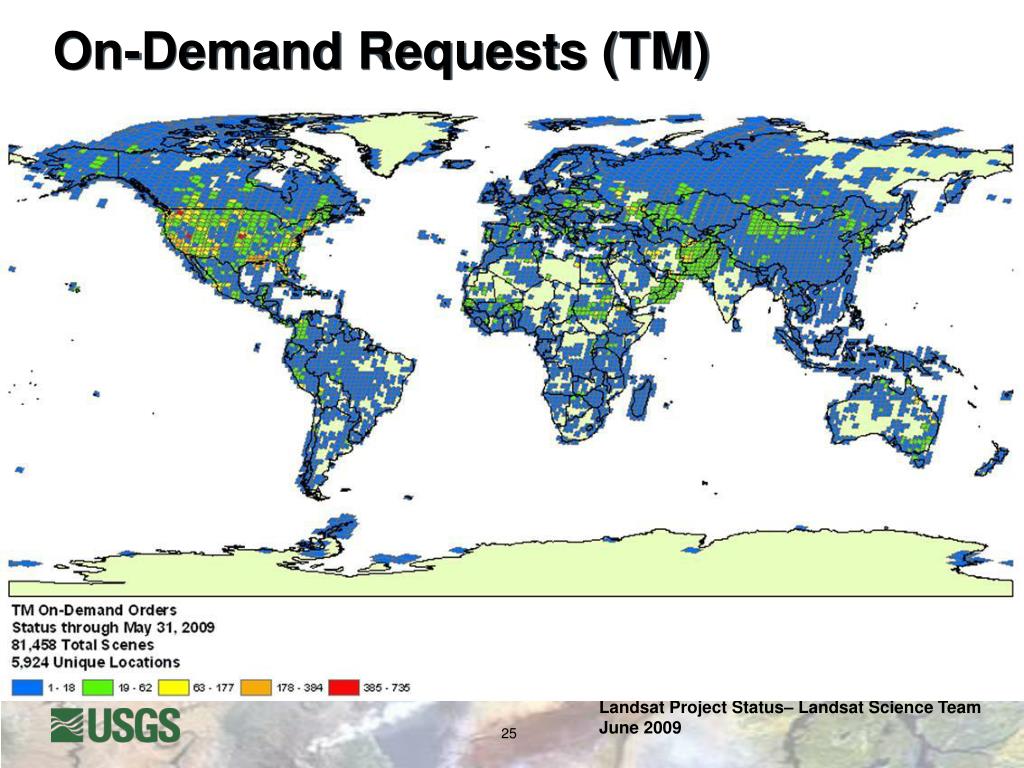Click the USGS logo

click(116, 726)
